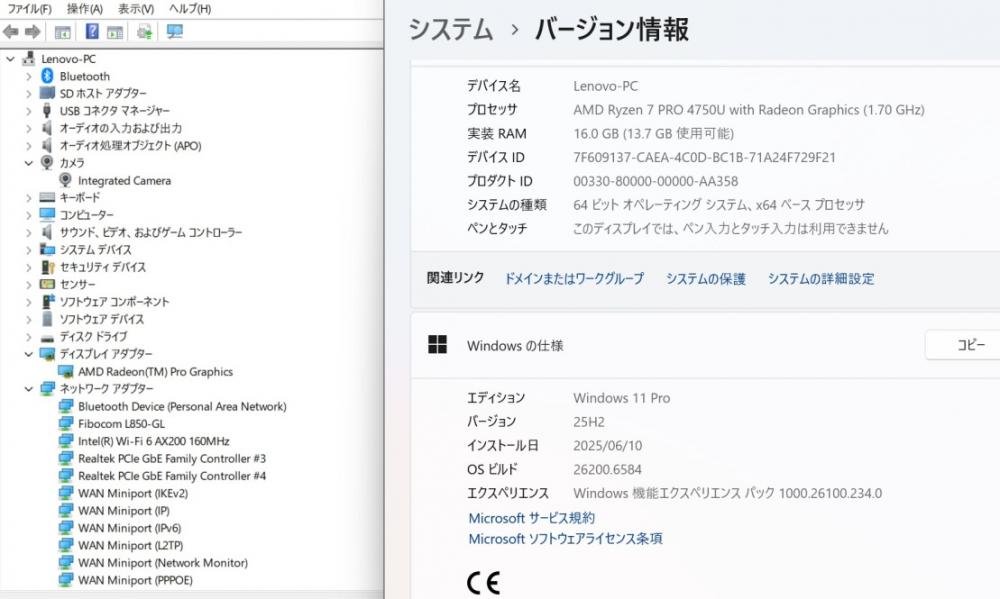Image resolution: width=1000 pixels, height=599 pixels.
Task: Click the コピー button for Windows の仕様
Action: tap(963, 345)
